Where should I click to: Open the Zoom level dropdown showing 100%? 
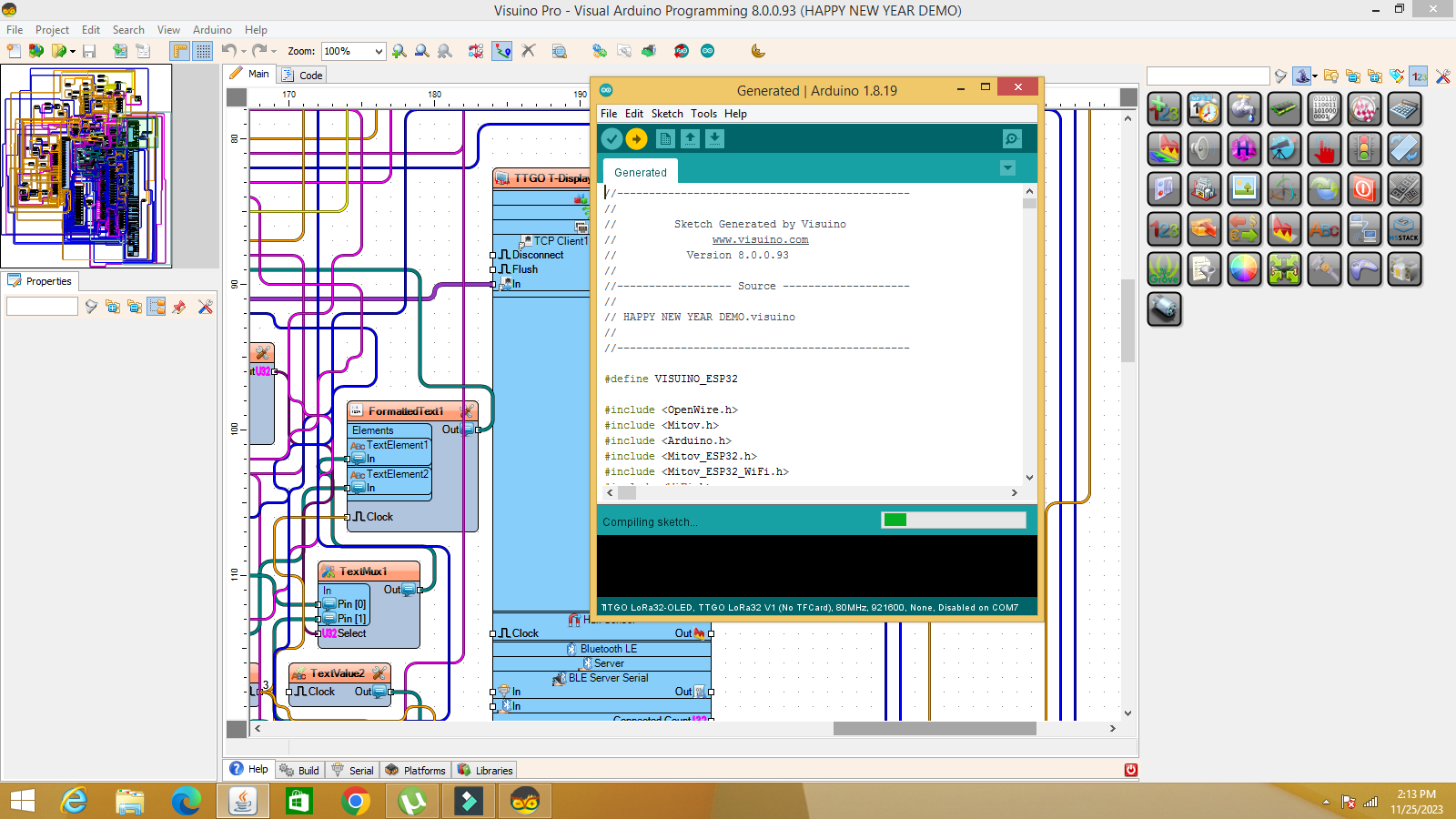[378, 51]
